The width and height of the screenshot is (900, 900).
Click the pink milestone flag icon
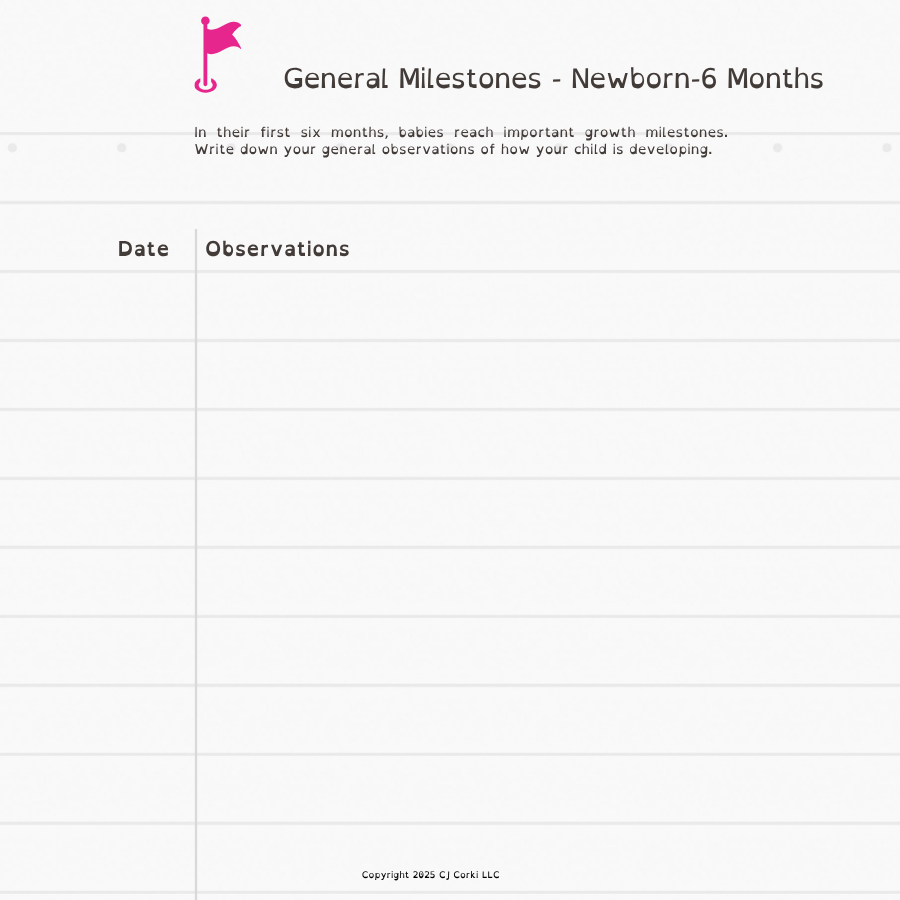coord(218,55)
